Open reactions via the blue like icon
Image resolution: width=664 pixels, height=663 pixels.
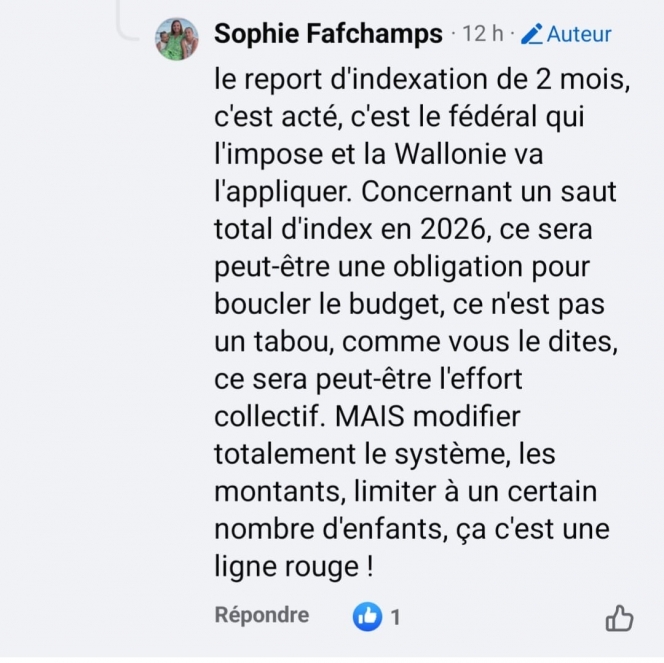[367, 617]
